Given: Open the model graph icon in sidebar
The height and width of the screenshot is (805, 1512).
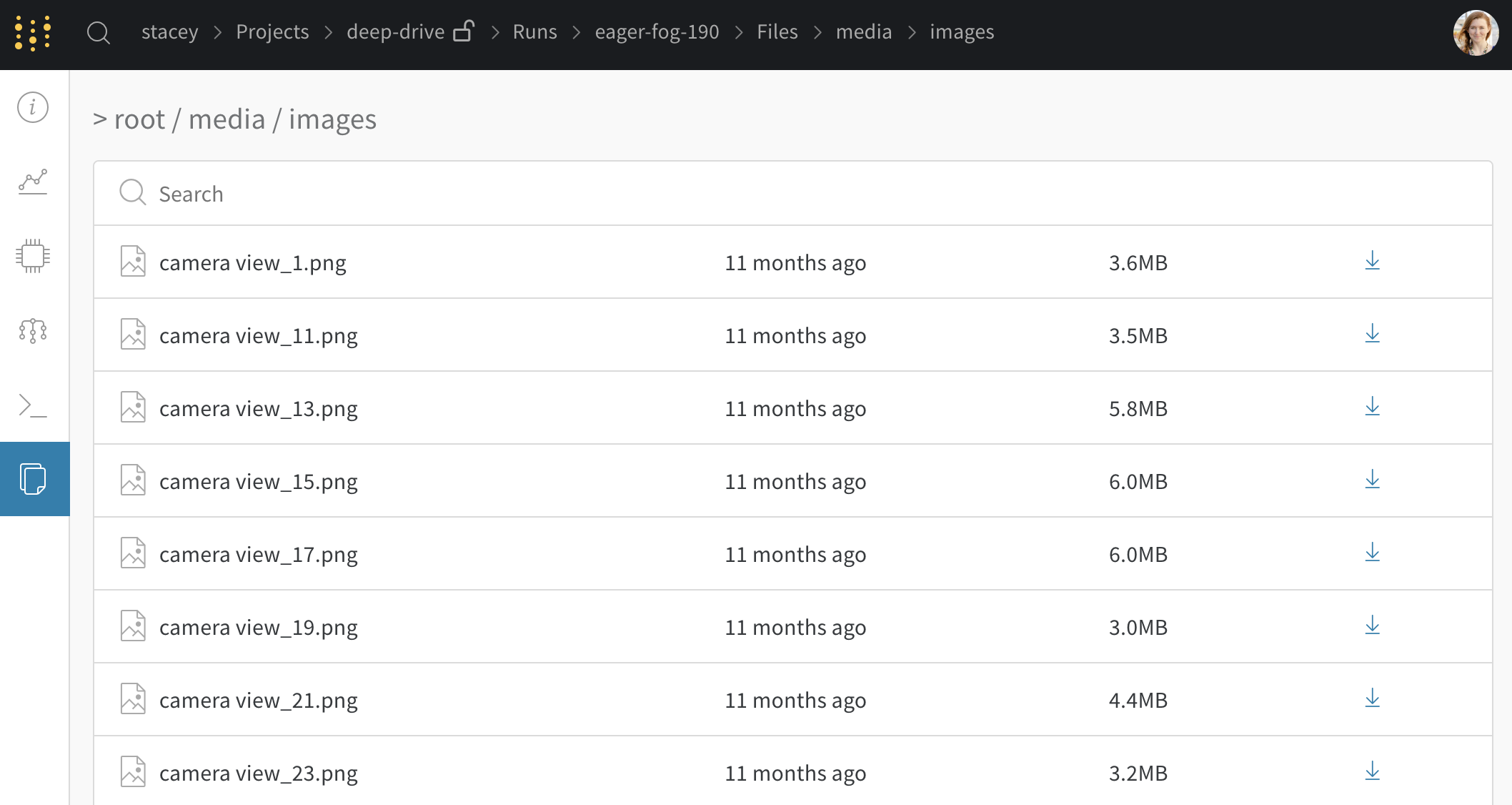Looking at the screenshot, I should [x=33, y=330].
